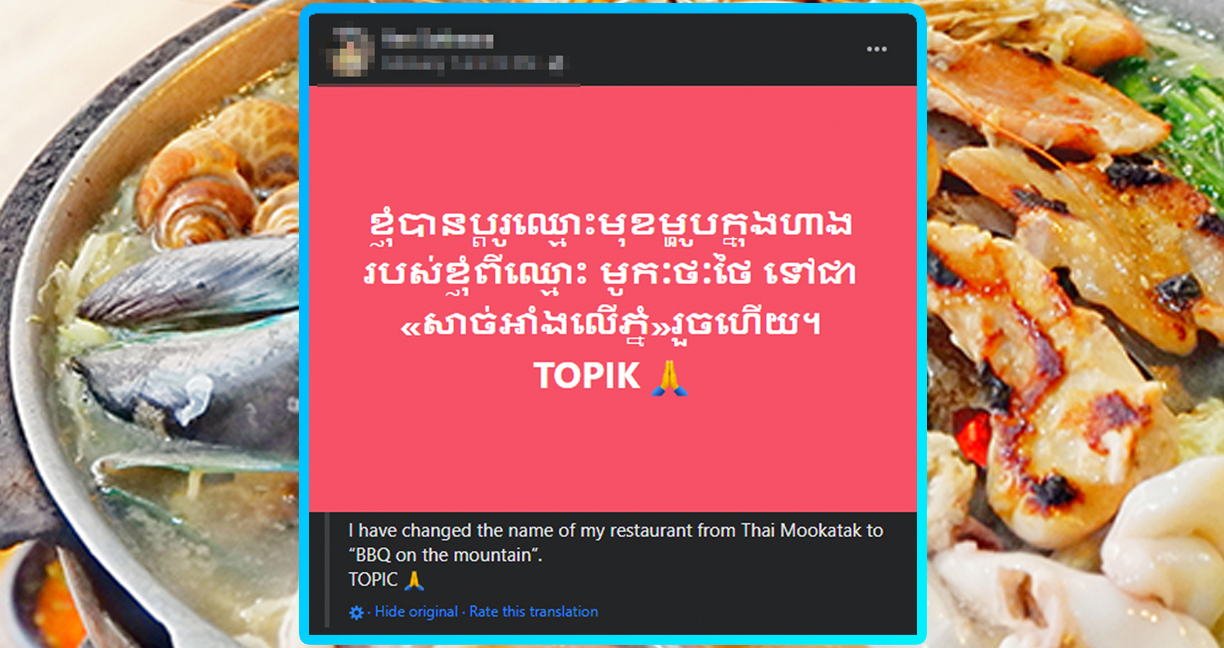
Task: Open the blurred post timestamp link
Action: [463, 62]
